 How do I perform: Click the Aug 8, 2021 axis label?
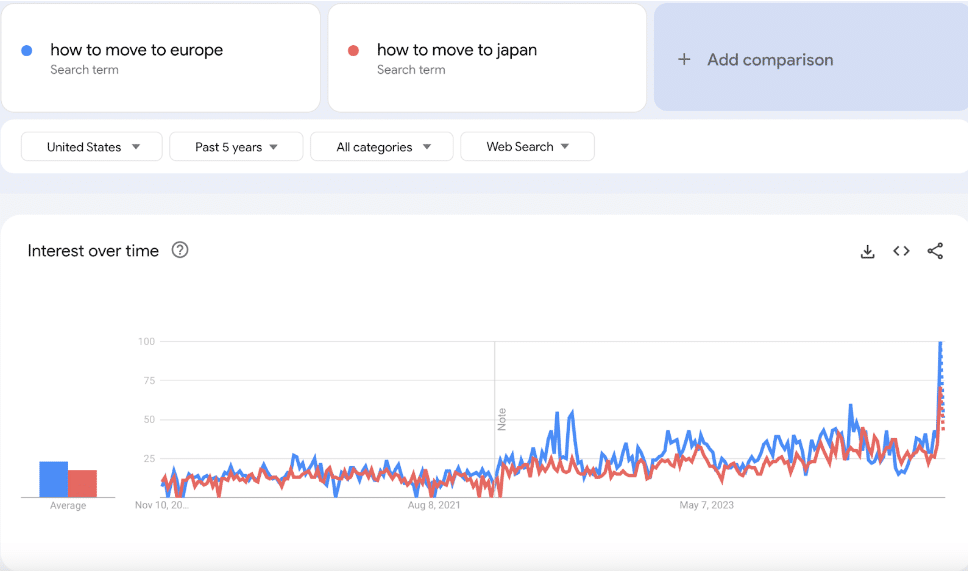434,506
